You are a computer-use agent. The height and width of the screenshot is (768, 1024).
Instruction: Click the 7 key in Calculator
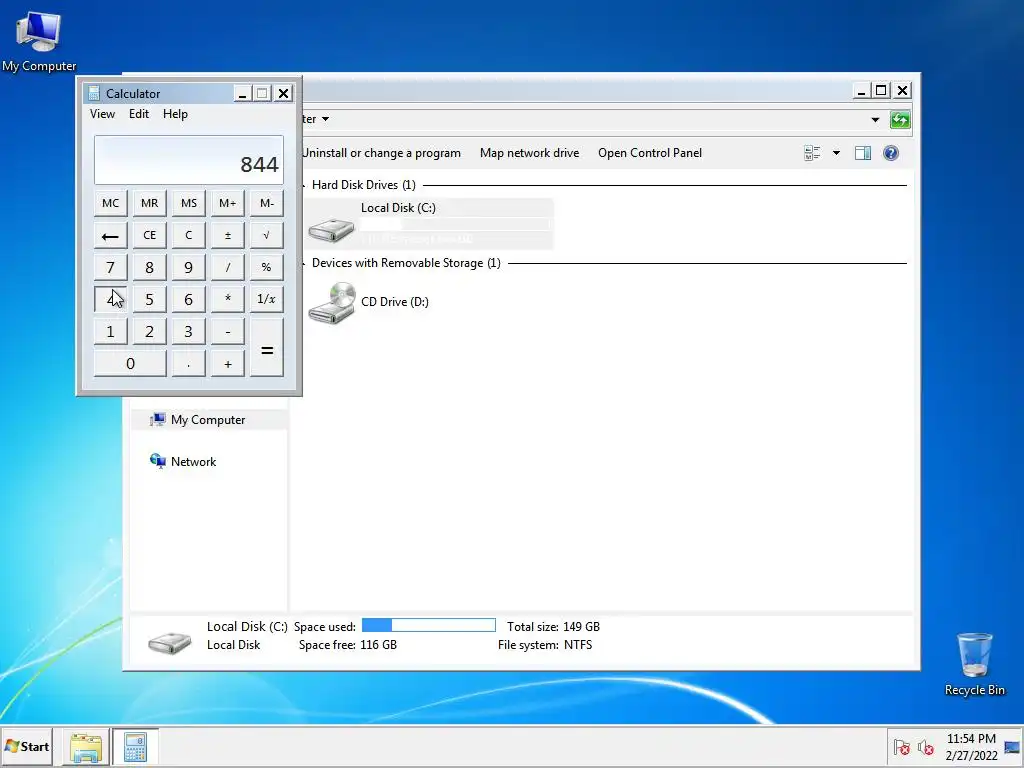tap(110, 268)
